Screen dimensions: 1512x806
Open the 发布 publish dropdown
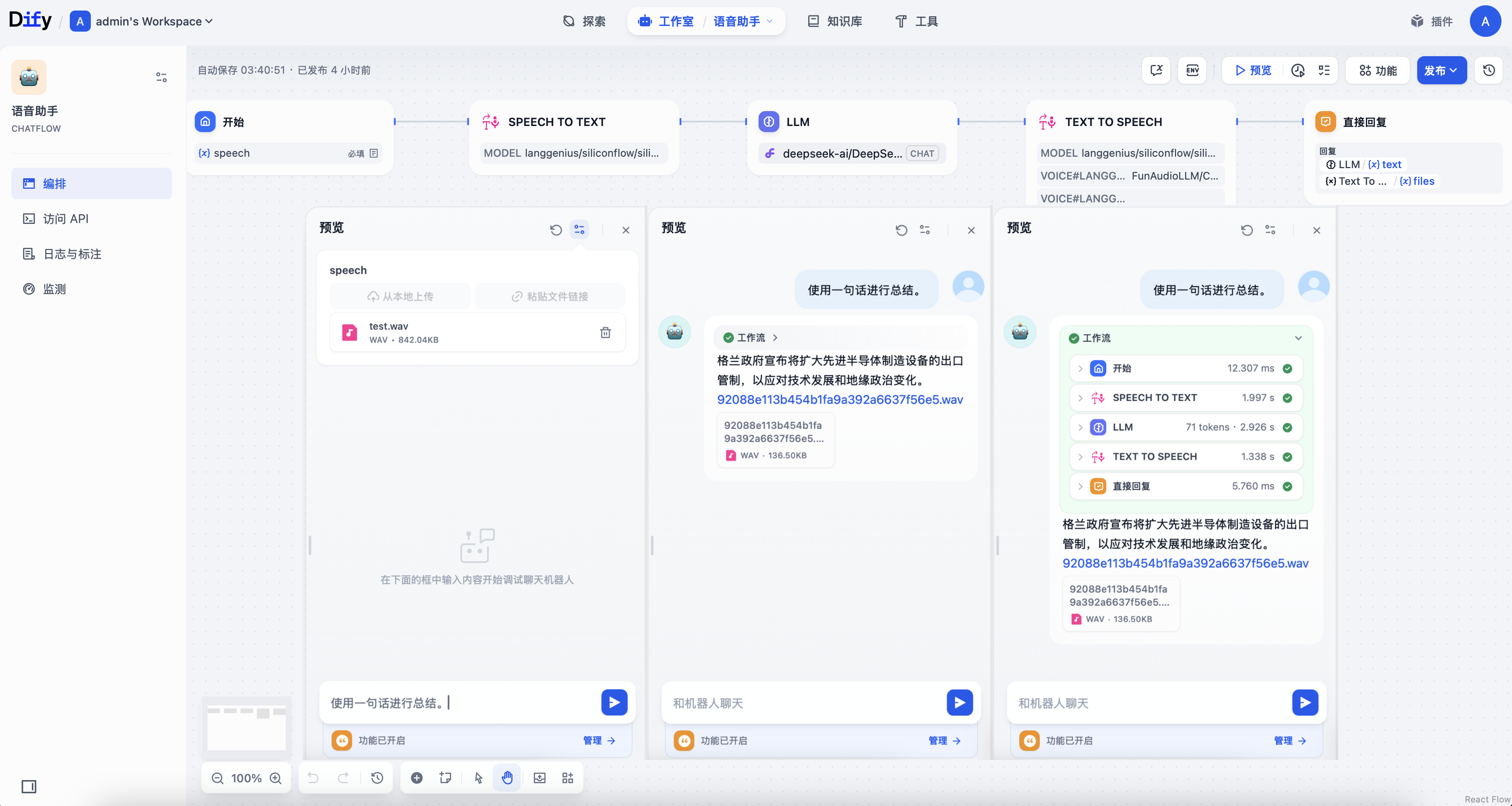click(x=1441, y=71)
